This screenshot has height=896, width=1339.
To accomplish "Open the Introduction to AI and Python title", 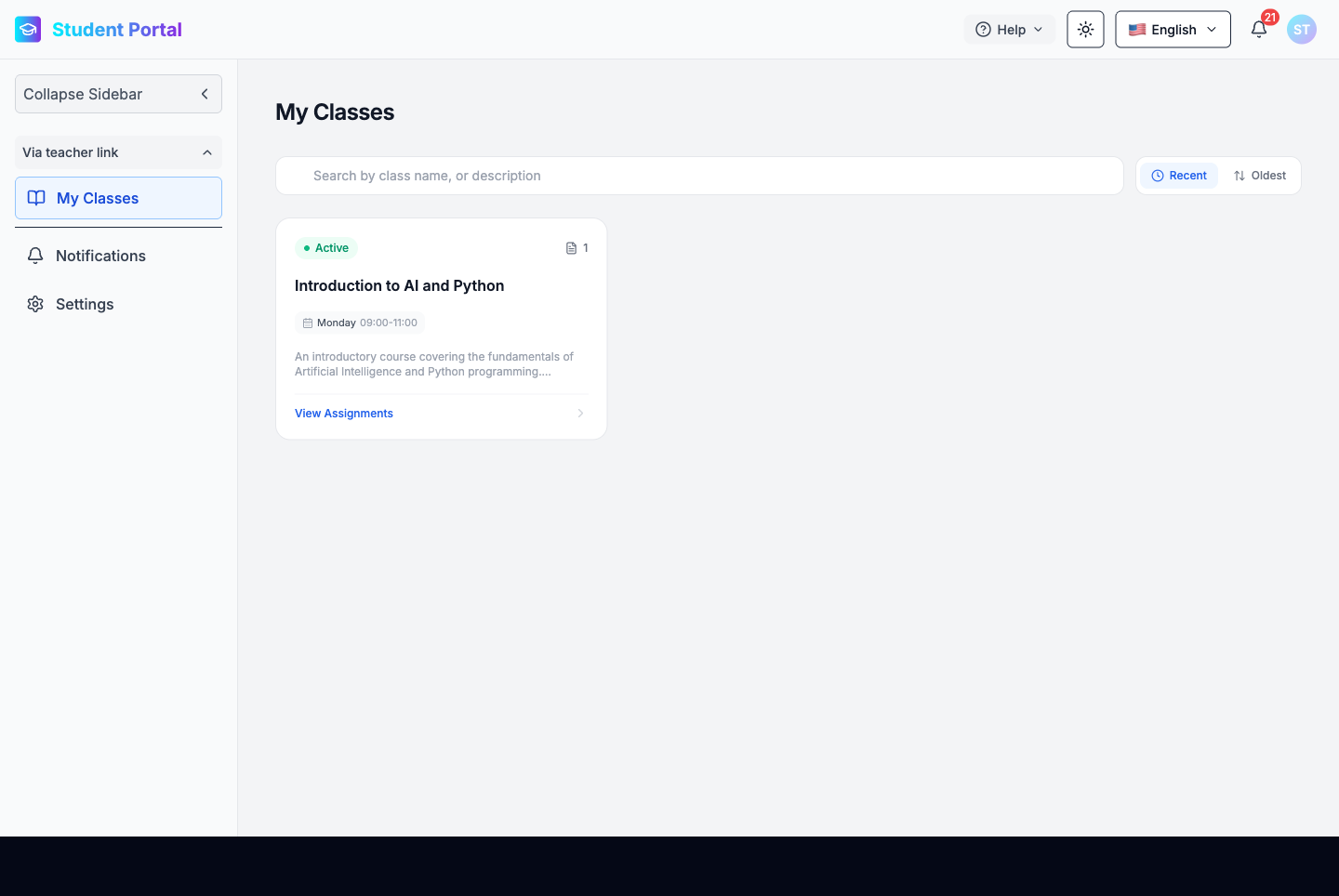I will pyautogui.click(x=399, y=286).
